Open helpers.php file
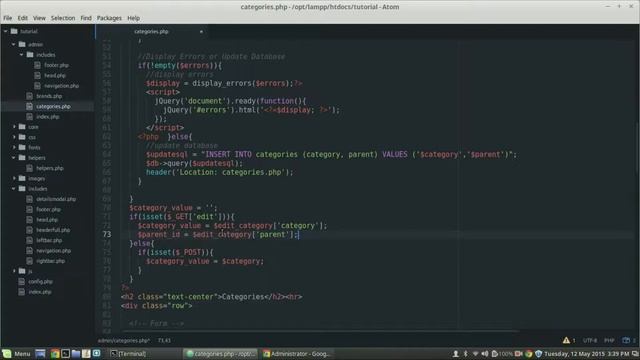 click(50, 168)
